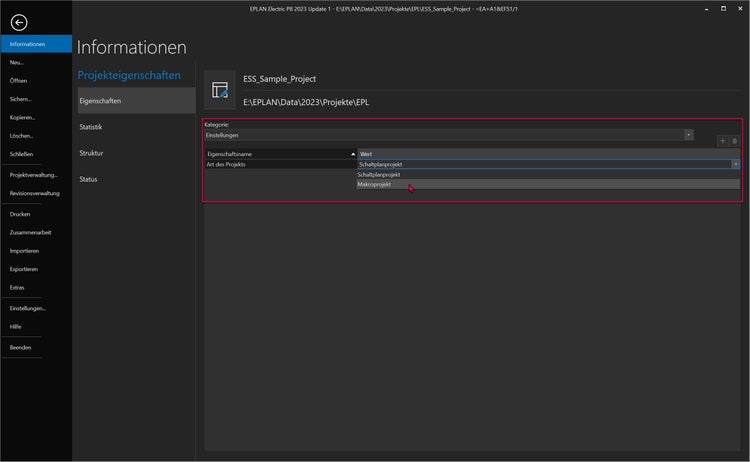Open the Kategorie dropdown arrow
The image size is (750, 462).
click(688, 134)
